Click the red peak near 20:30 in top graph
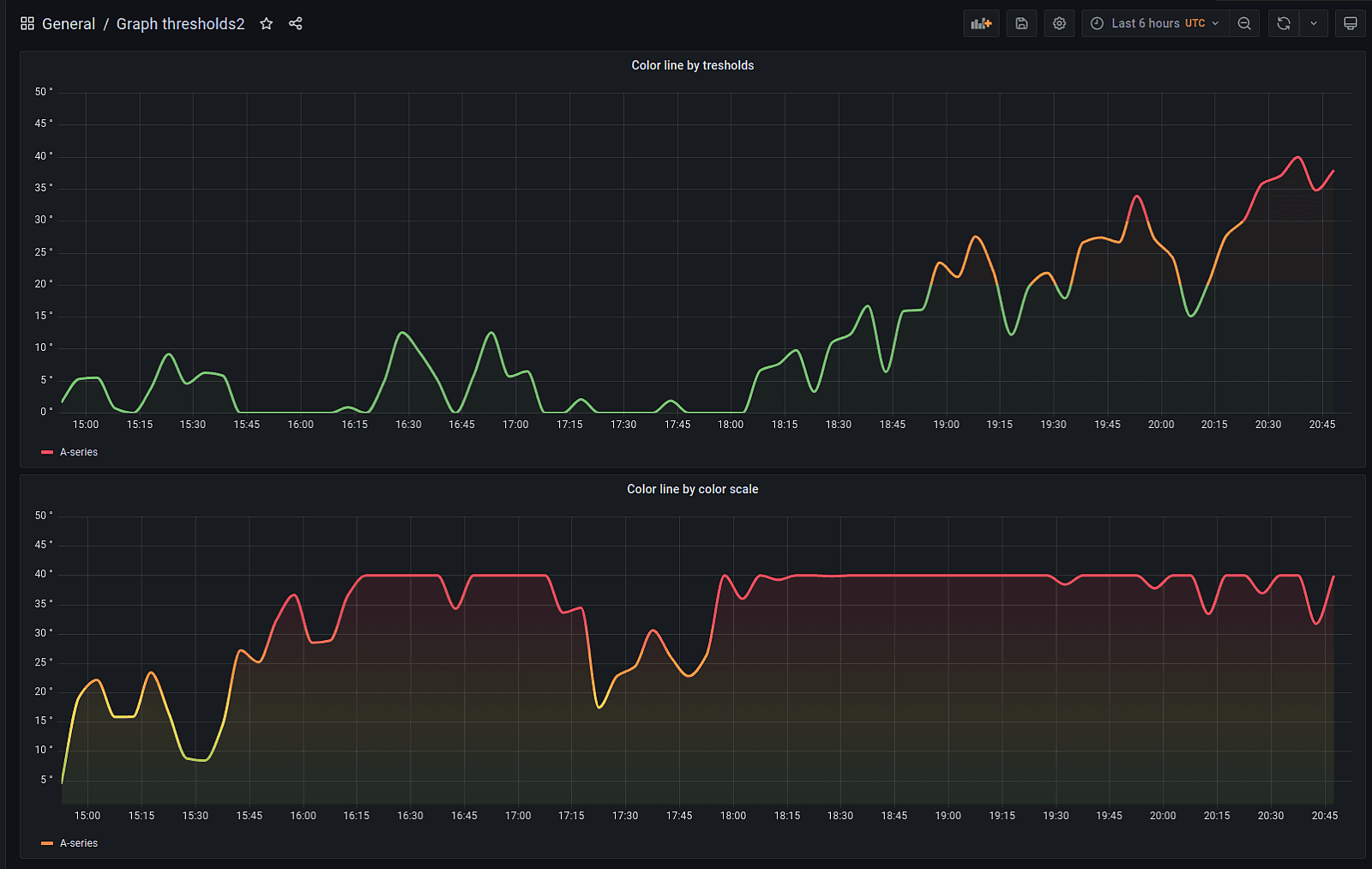 (1297, 158)
